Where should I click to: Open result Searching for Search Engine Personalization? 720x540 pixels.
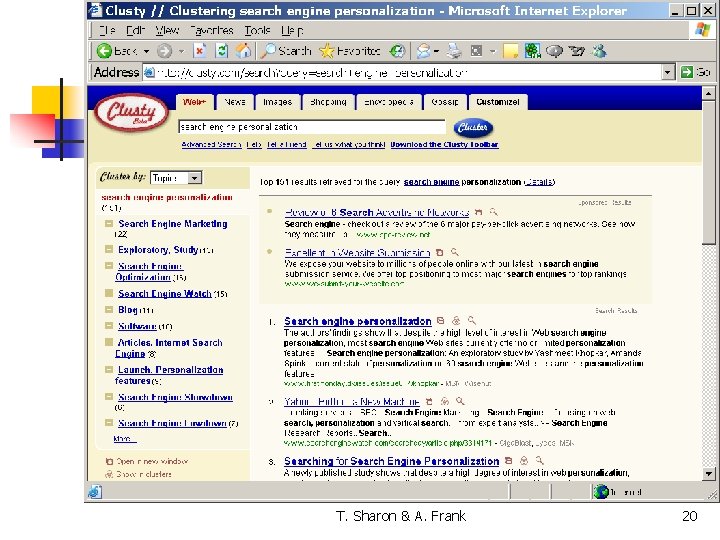pos(391,461)
